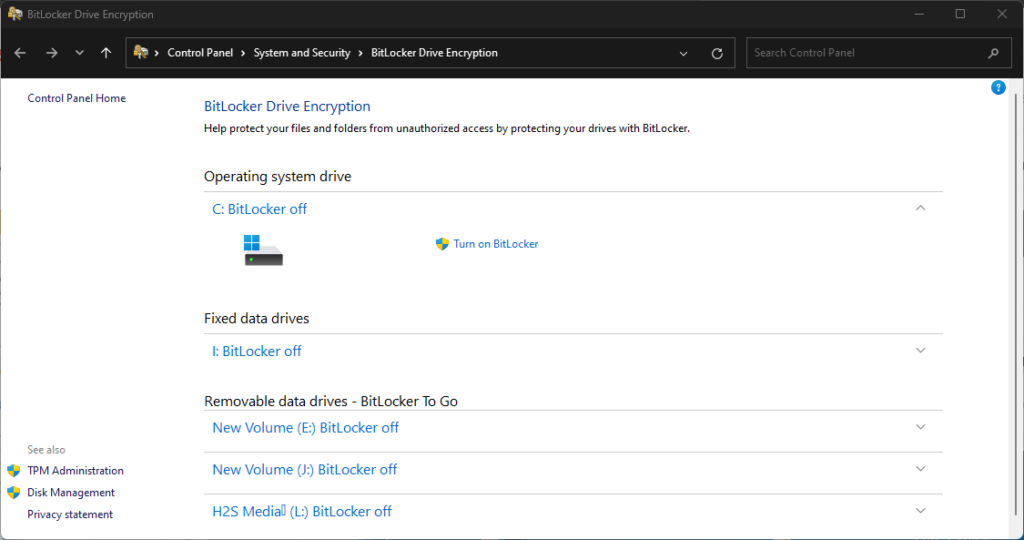Click Turn on BitLocker link

pyautogui.click(x=495, y=244)
